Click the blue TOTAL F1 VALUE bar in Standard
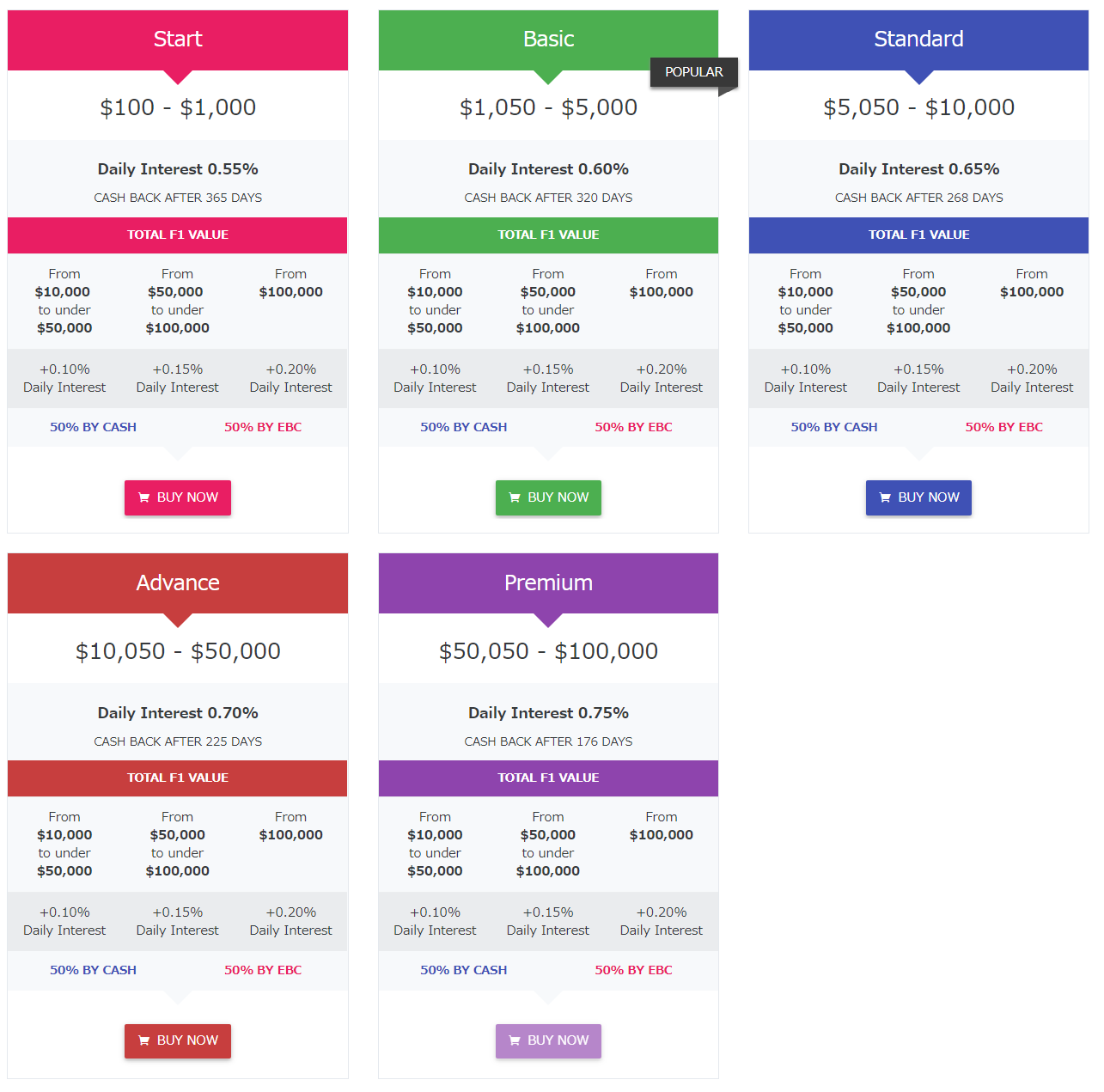1104x1092 pixels. (918, 235)
